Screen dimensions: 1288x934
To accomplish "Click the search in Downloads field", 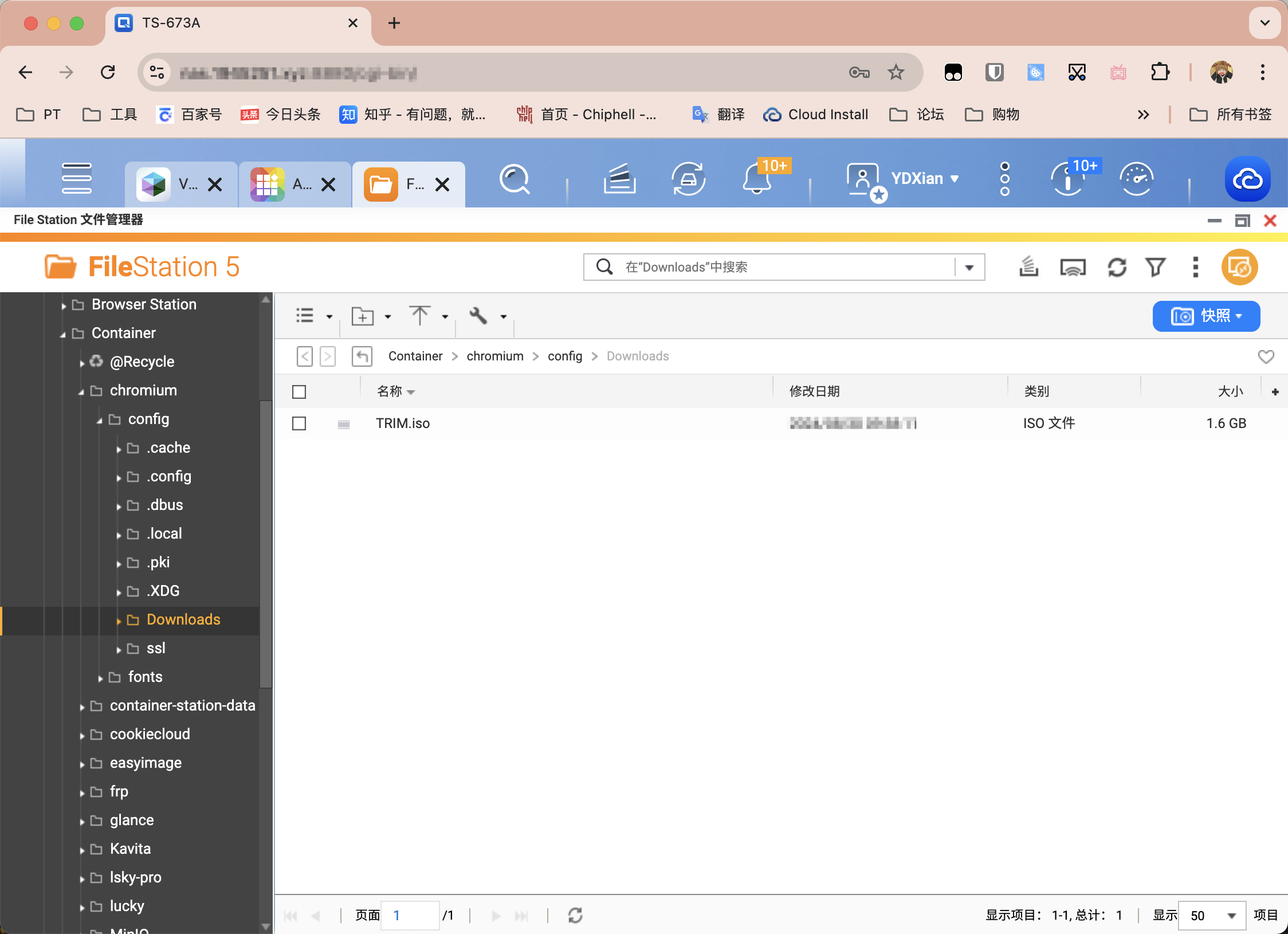I will (x=769, y=267).
